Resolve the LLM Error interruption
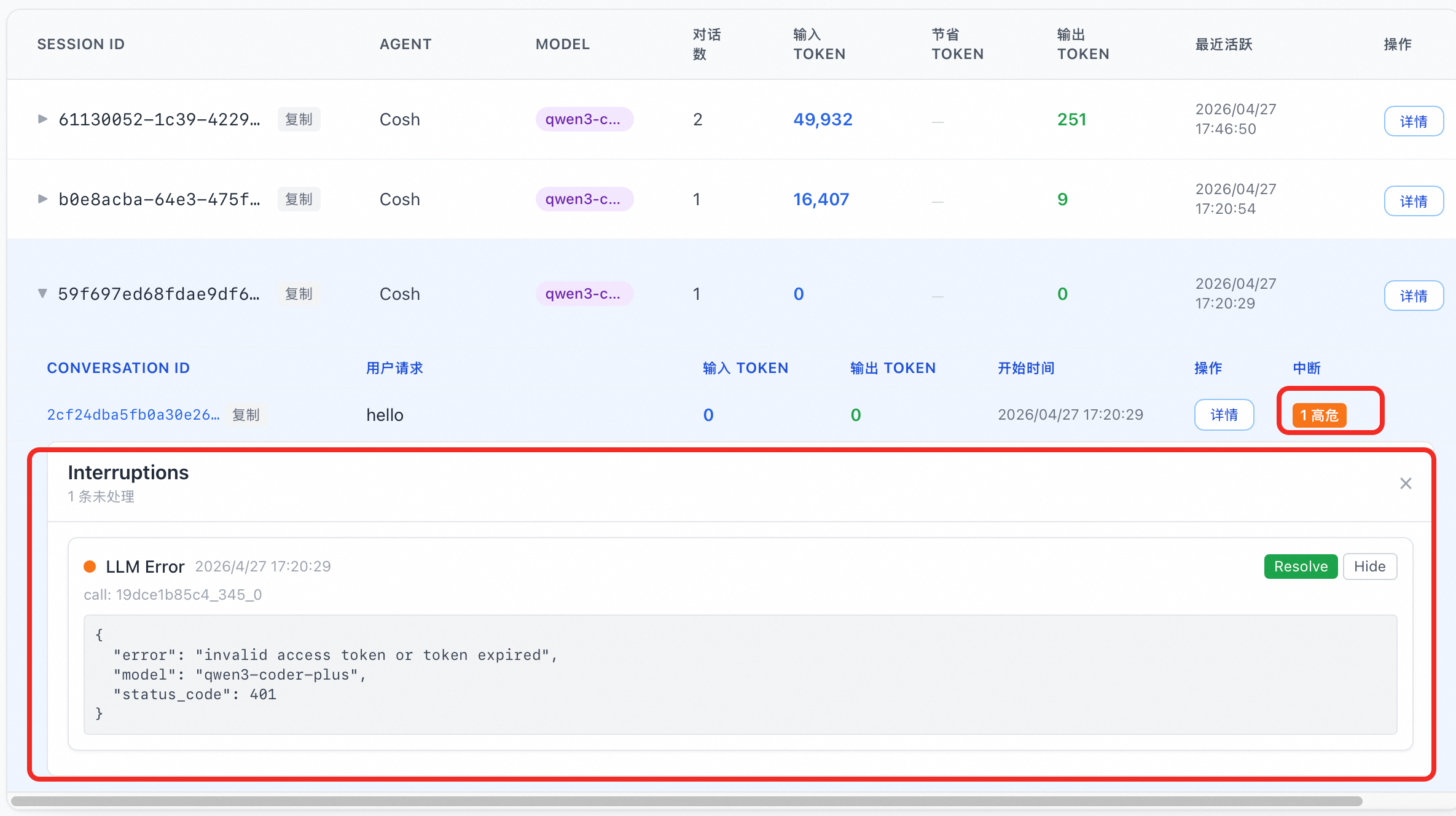This screenshot has width=1456, height=816. click(x=1301, y=567)
